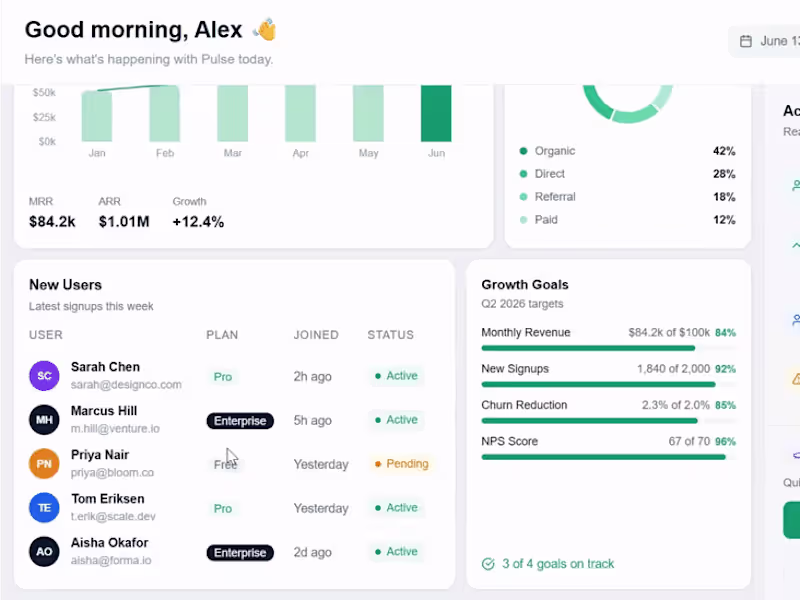Screen dimensions: 800x600
Task: Click the New Signups progress bar
Action: (609, 384)
